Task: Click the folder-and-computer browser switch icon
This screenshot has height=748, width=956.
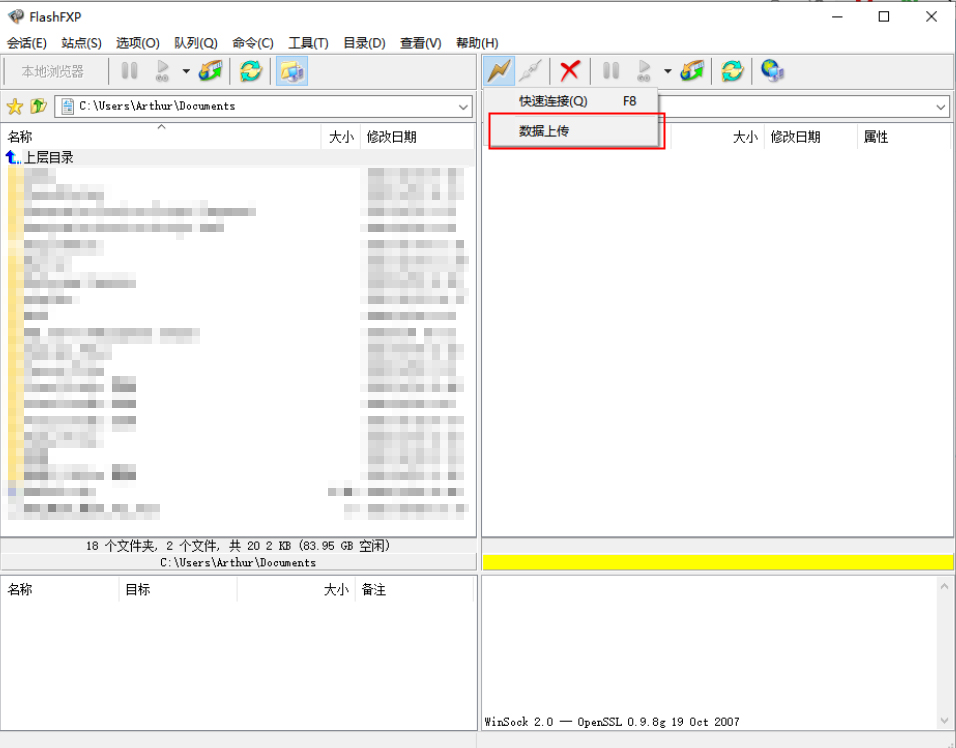Action: [x=291, y=71]
